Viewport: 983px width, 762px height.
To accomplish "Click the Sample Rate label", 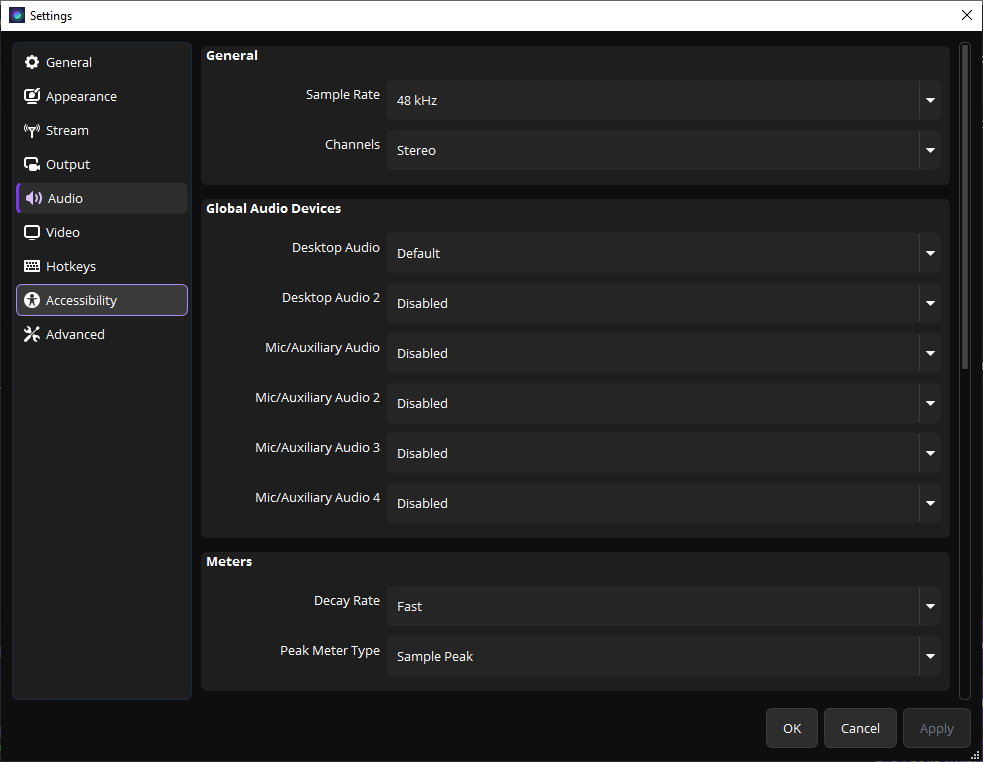I will tap(342, 94).
